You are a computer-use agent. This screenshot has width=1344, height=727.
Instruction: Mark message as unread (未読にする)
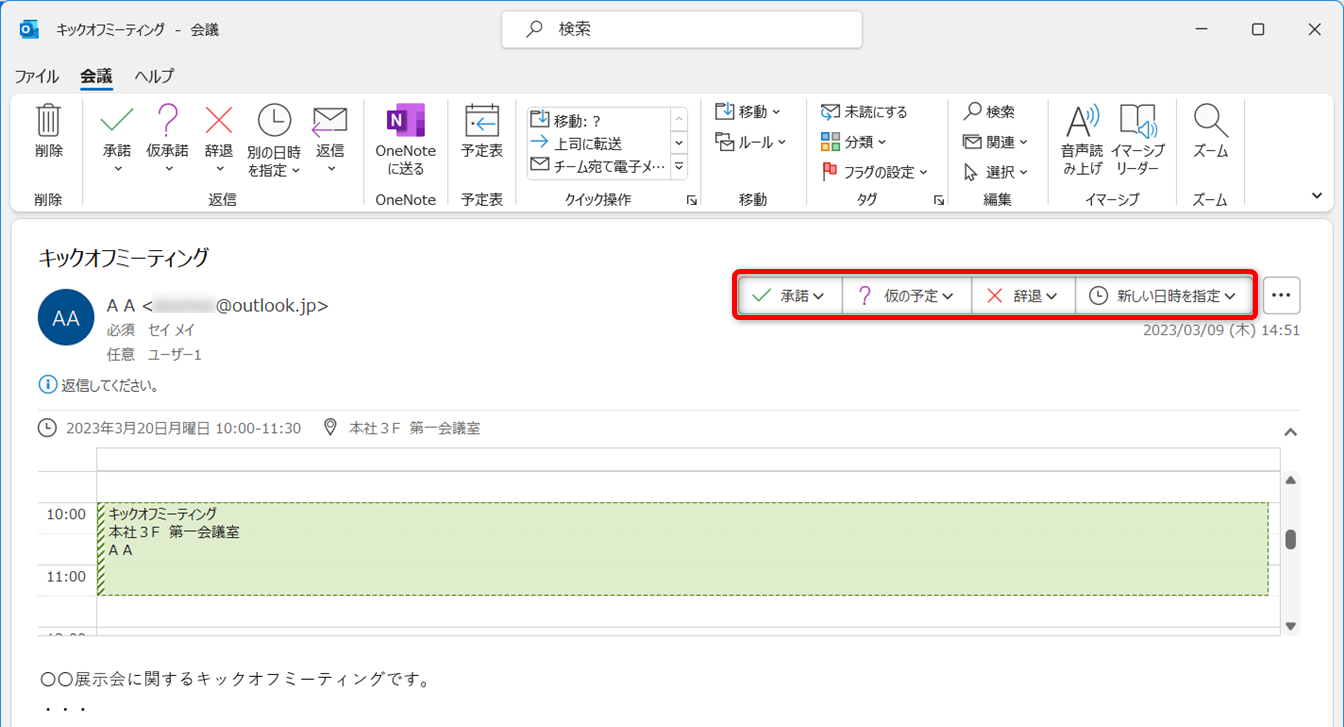pyautogui.click(x=865, y=112)
